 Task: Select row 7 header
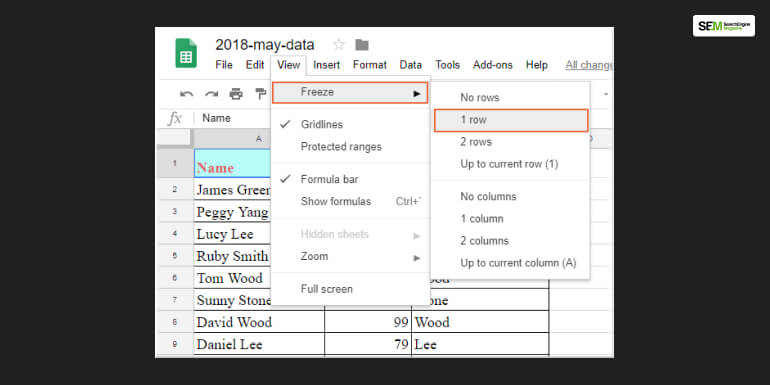(175, 300)
